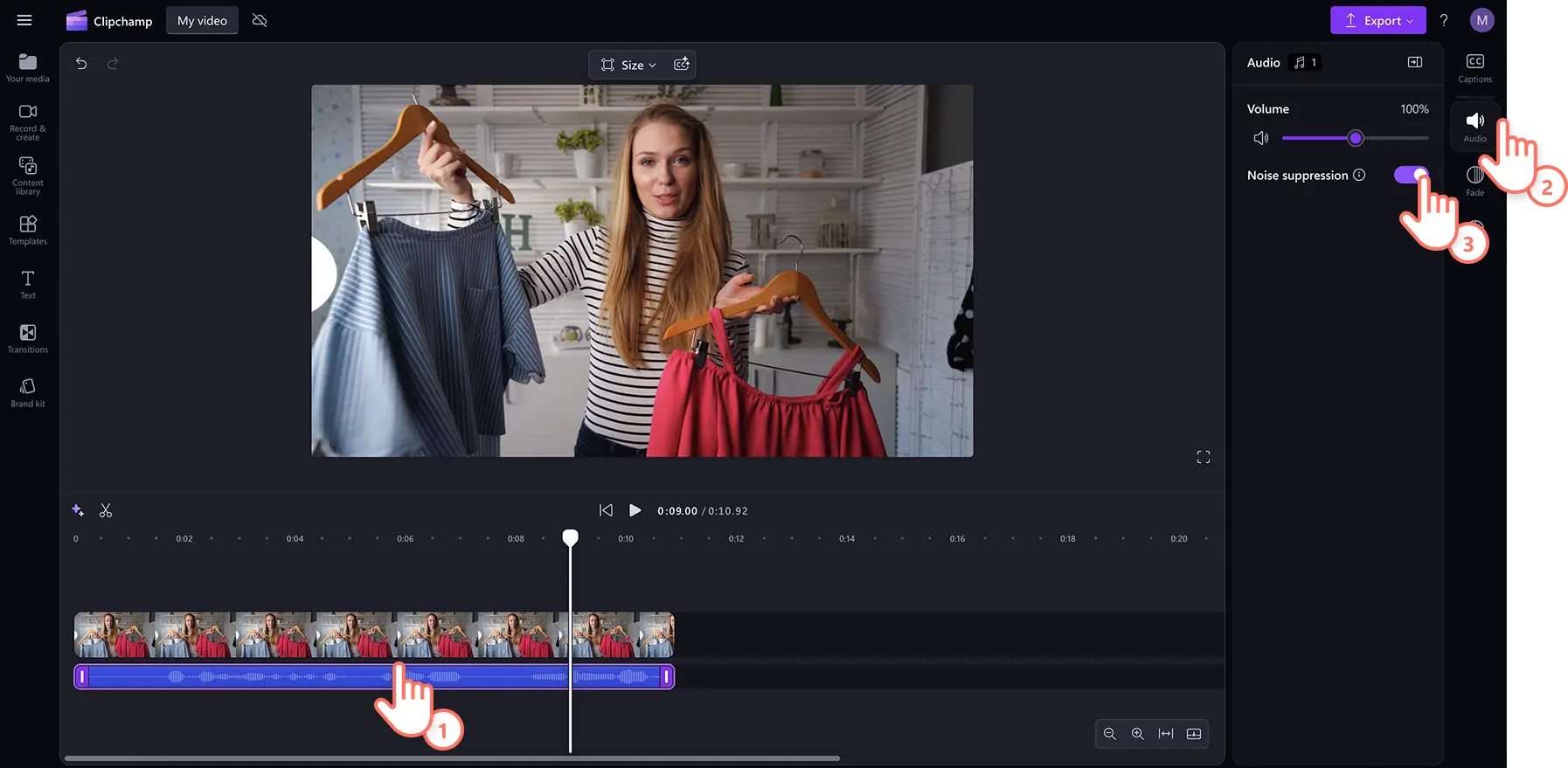
Task: Click the timeline playhead marker
Action: (x=570, y=537)
